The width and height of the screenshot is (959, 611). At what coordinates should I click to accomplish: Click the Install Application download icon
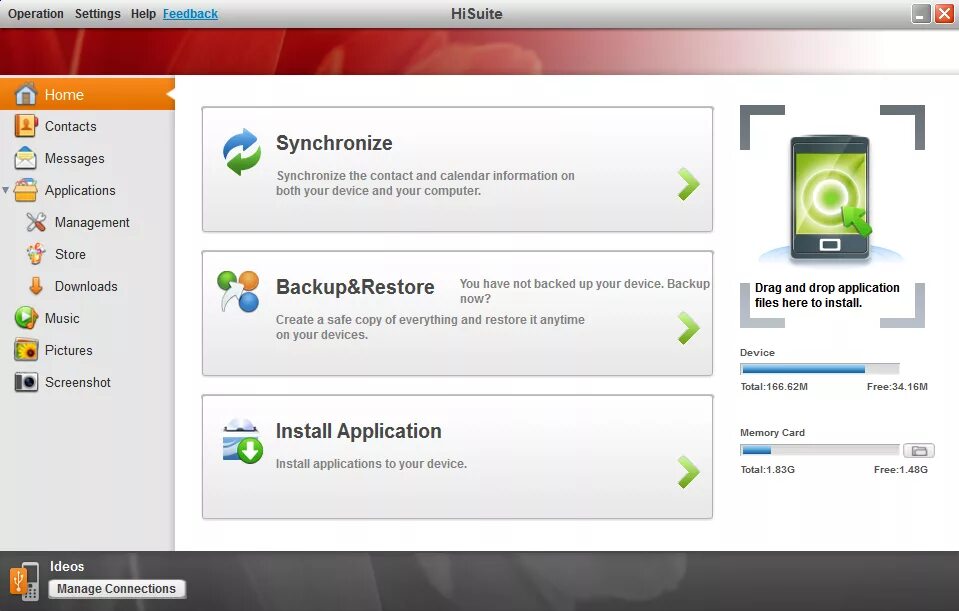(242, 441)
